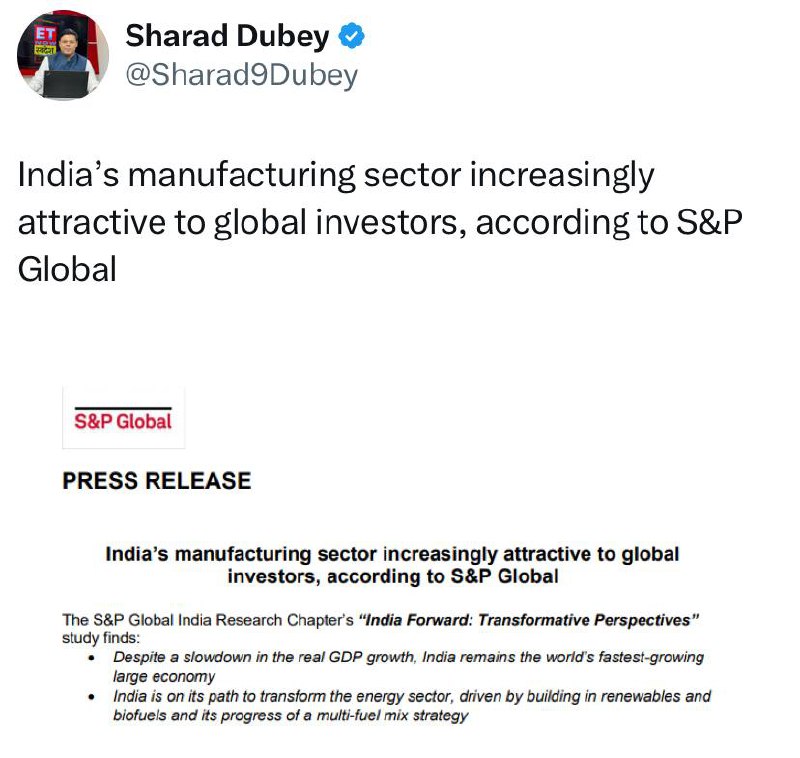Image resolution: width=800 pixels, height=758 pixels.
Task: Click the second bullet point dot
Action: click(92, 697)
